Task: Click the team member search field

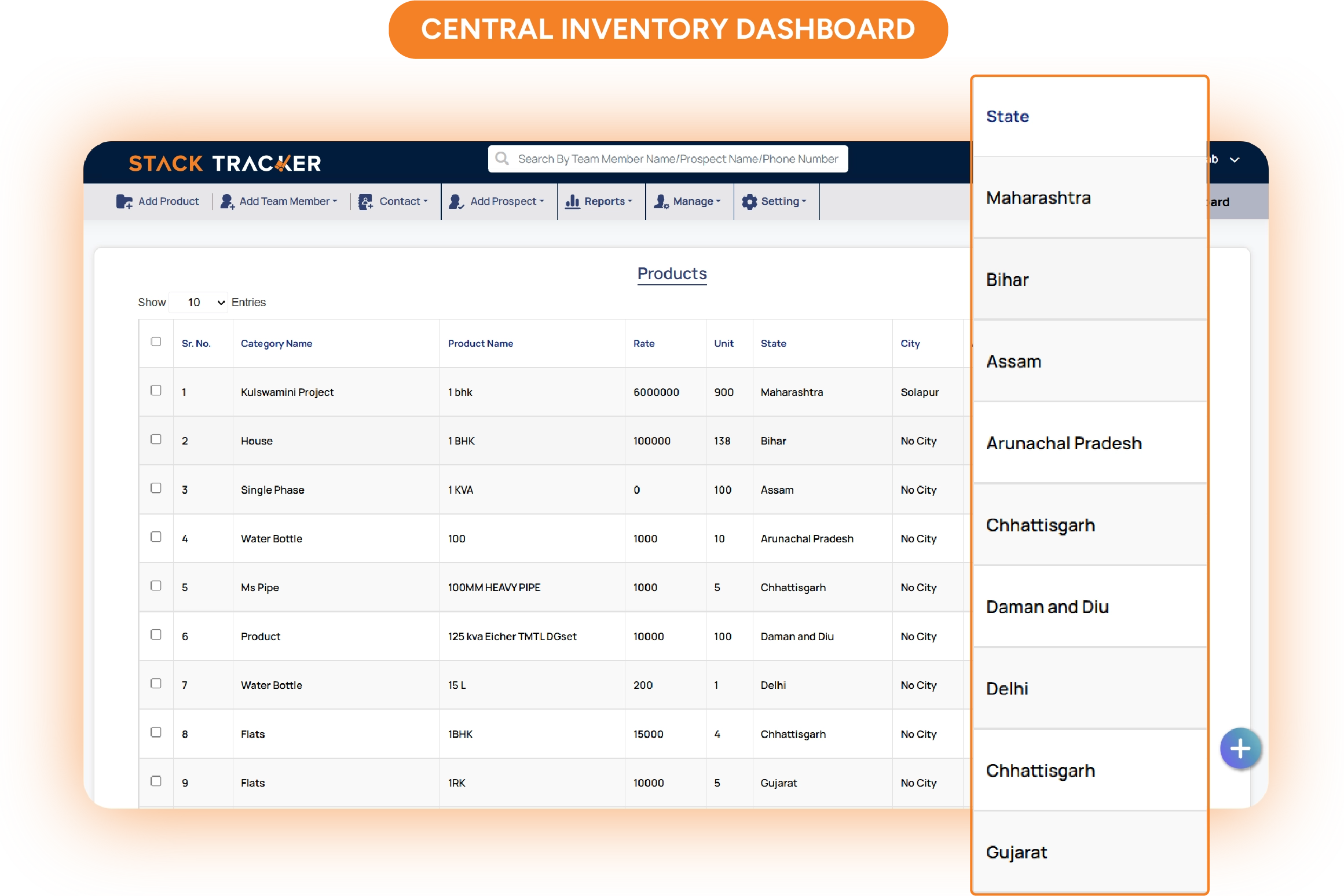Action: pos(678,159)
